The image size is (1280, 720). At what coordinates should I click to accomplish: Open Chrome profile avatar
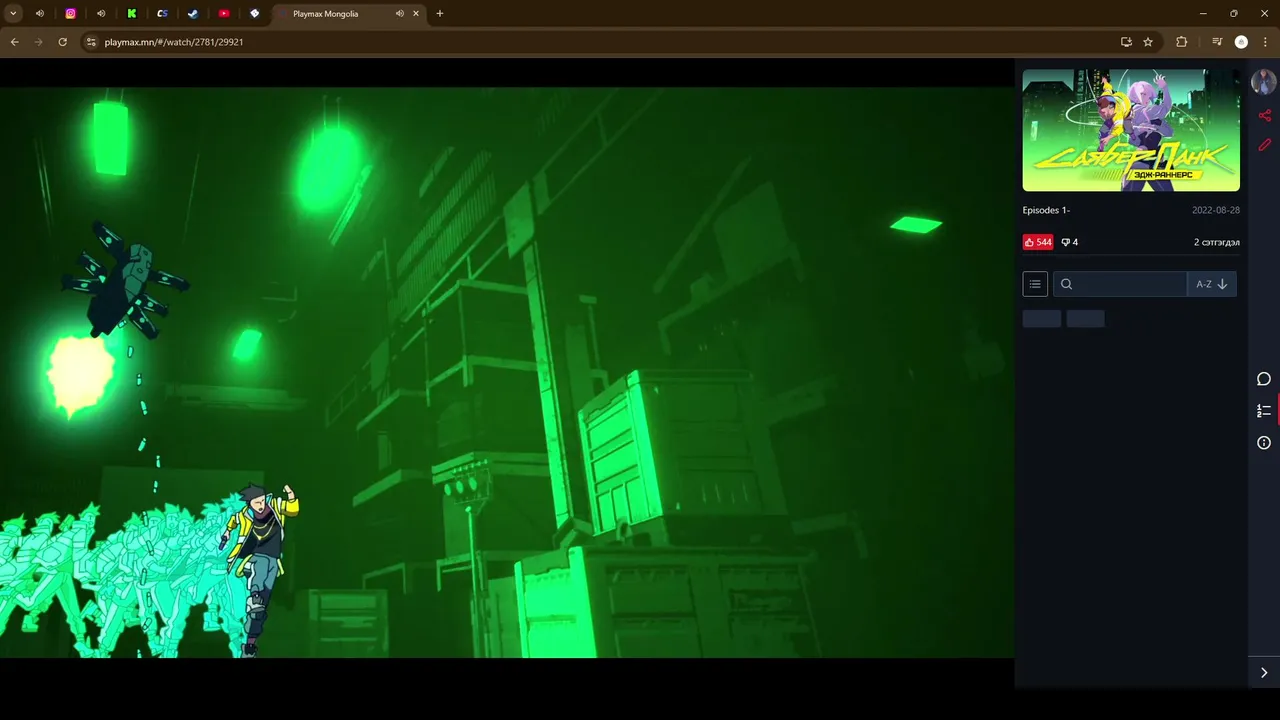[x=1241, y=42]
